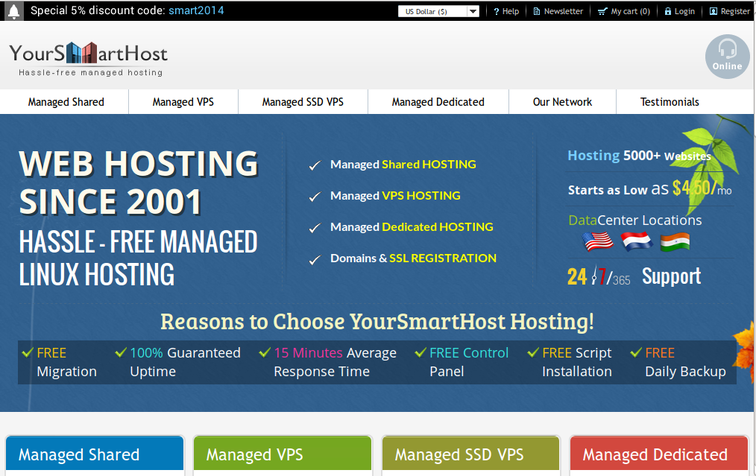This screenshot has height=476, width=756.
Task: Click the Hassle-free managed hosting tagline
Action: [x=91, y=72]
